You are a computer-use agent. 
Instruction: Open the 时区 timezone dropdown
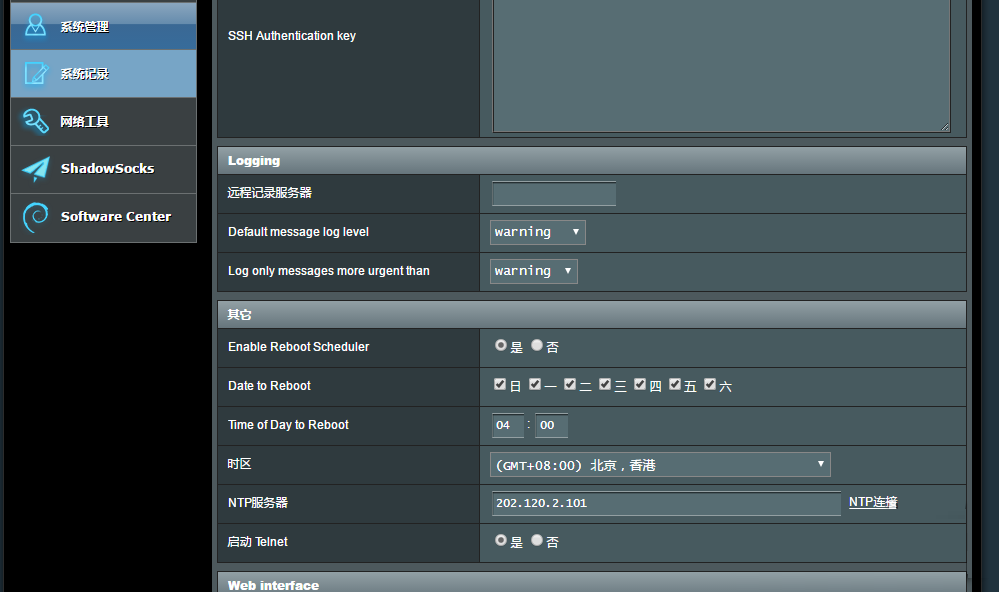coord(660,464)
